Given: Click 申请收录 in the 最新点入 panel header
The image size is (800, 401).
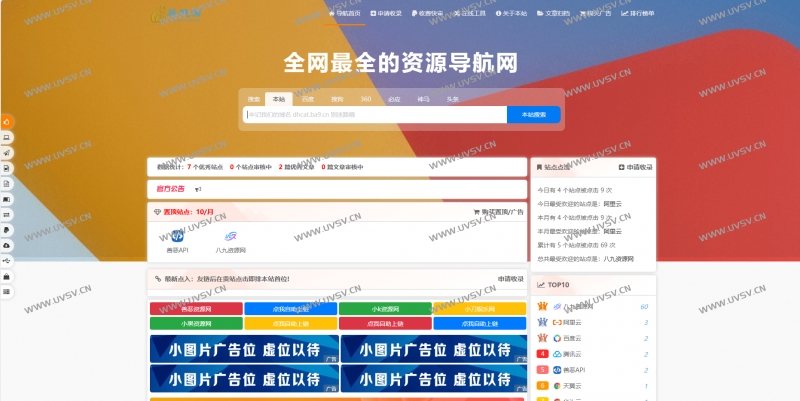Looking at the screenshot, I should 511,279.
